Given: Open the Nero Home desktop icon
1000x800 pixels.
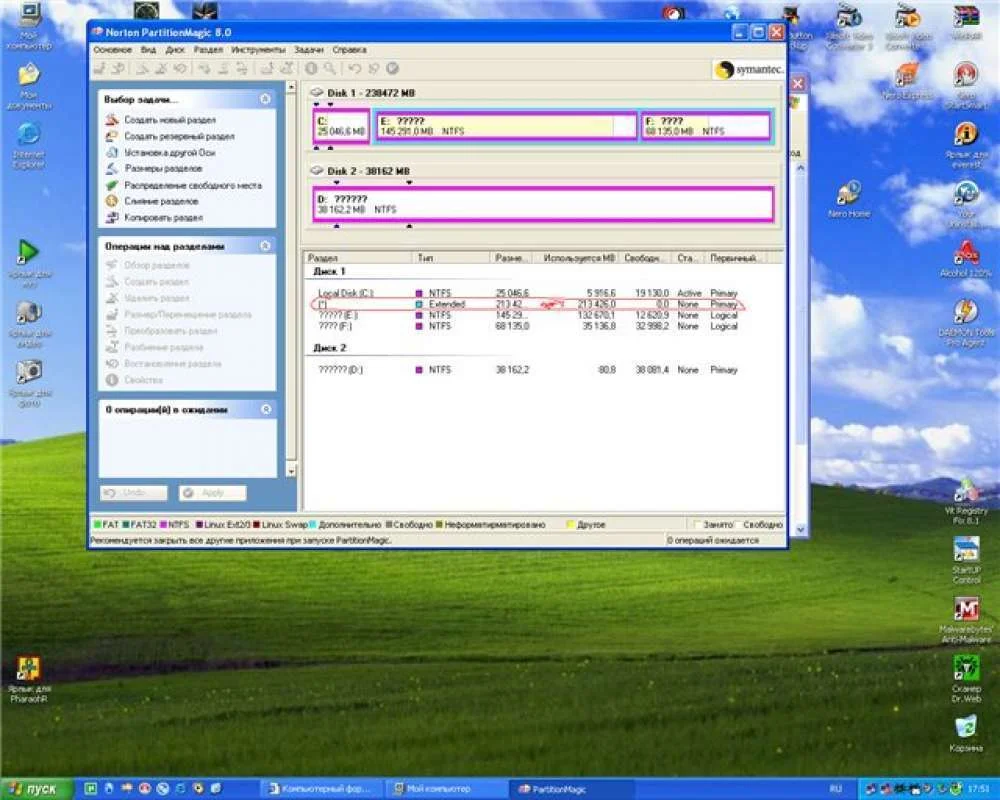Looking at the screenshot, I should click(x=849, y=200).
